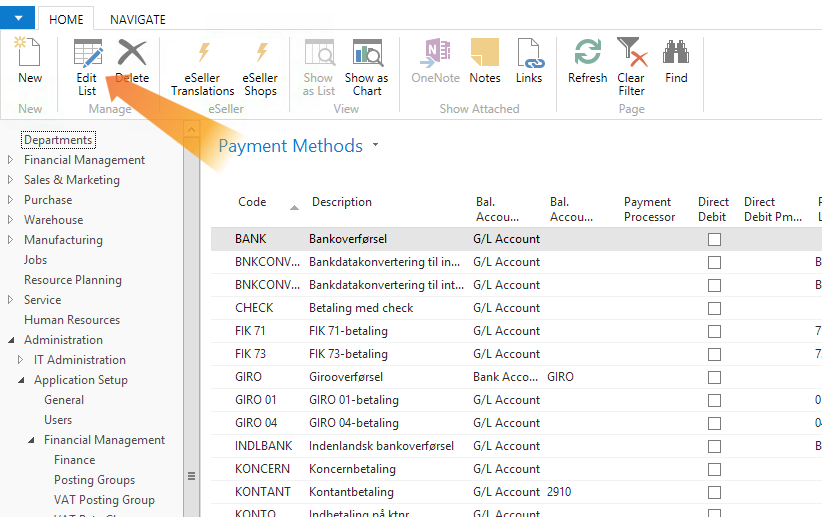This screenshot has width=822, height=517.
Task: Expand IT Administration node
Action: (x=20, y=360)
